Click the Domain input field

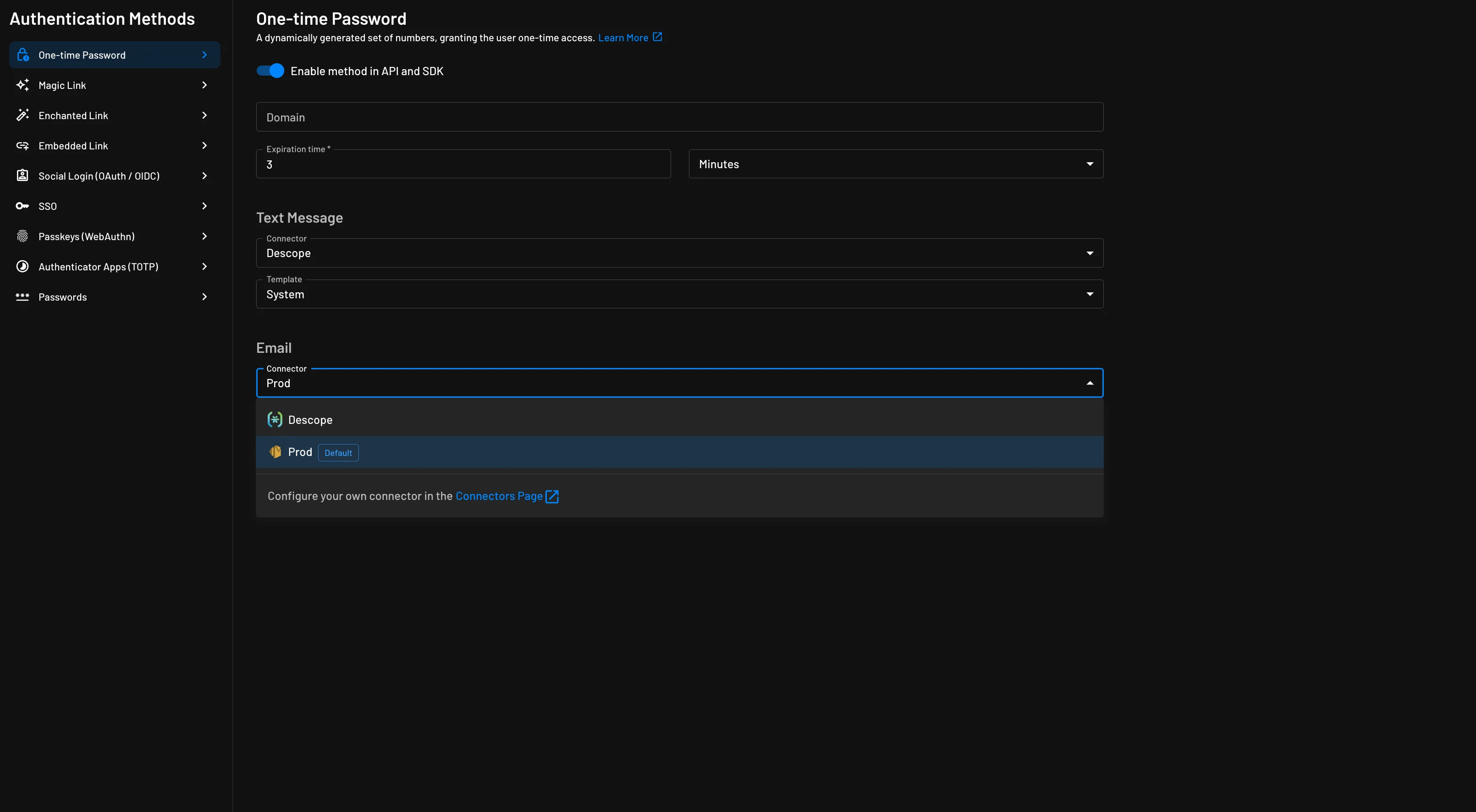tap(679, 116)
